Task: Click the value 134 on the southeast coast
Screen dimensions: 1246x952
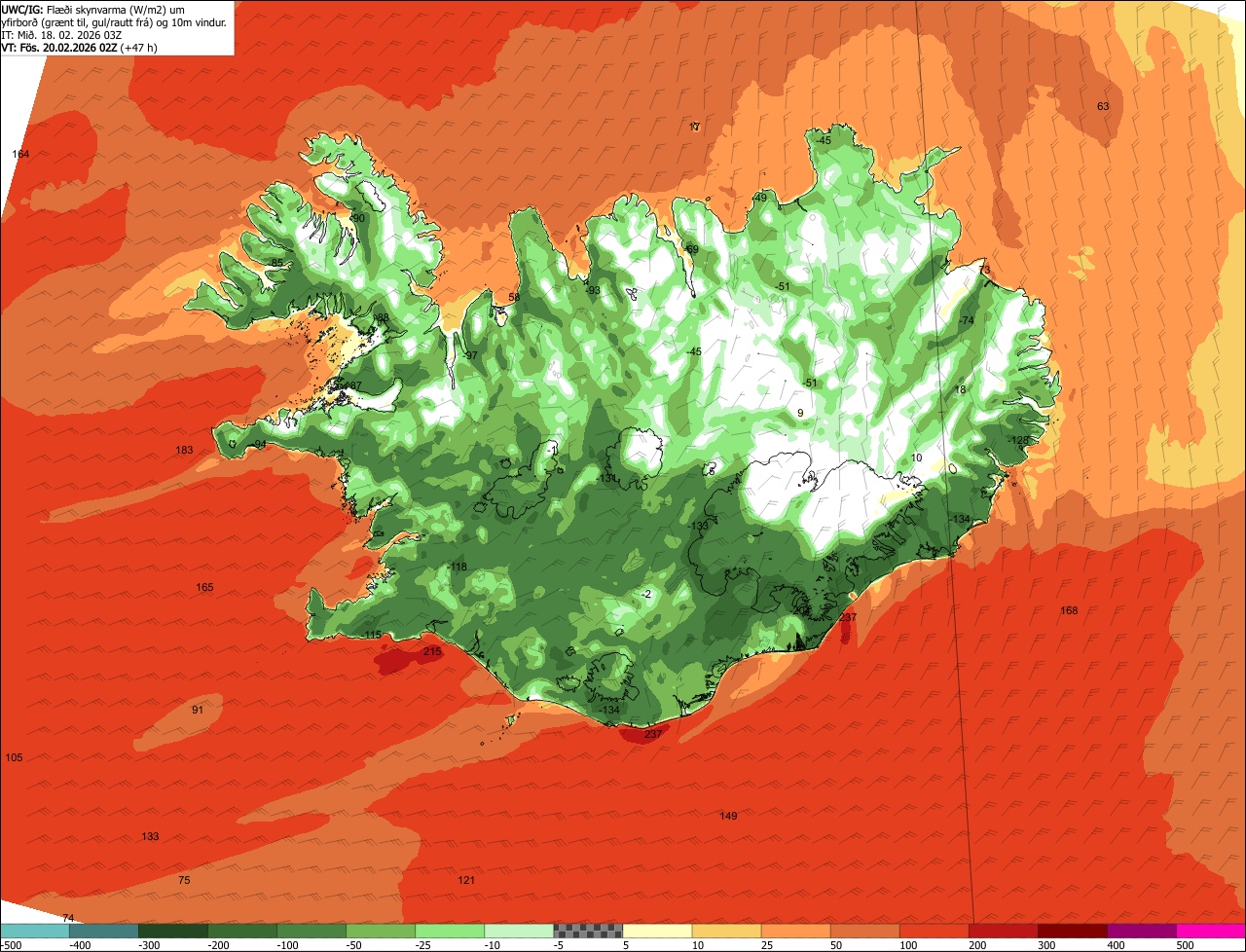Action: pos(961,519)
